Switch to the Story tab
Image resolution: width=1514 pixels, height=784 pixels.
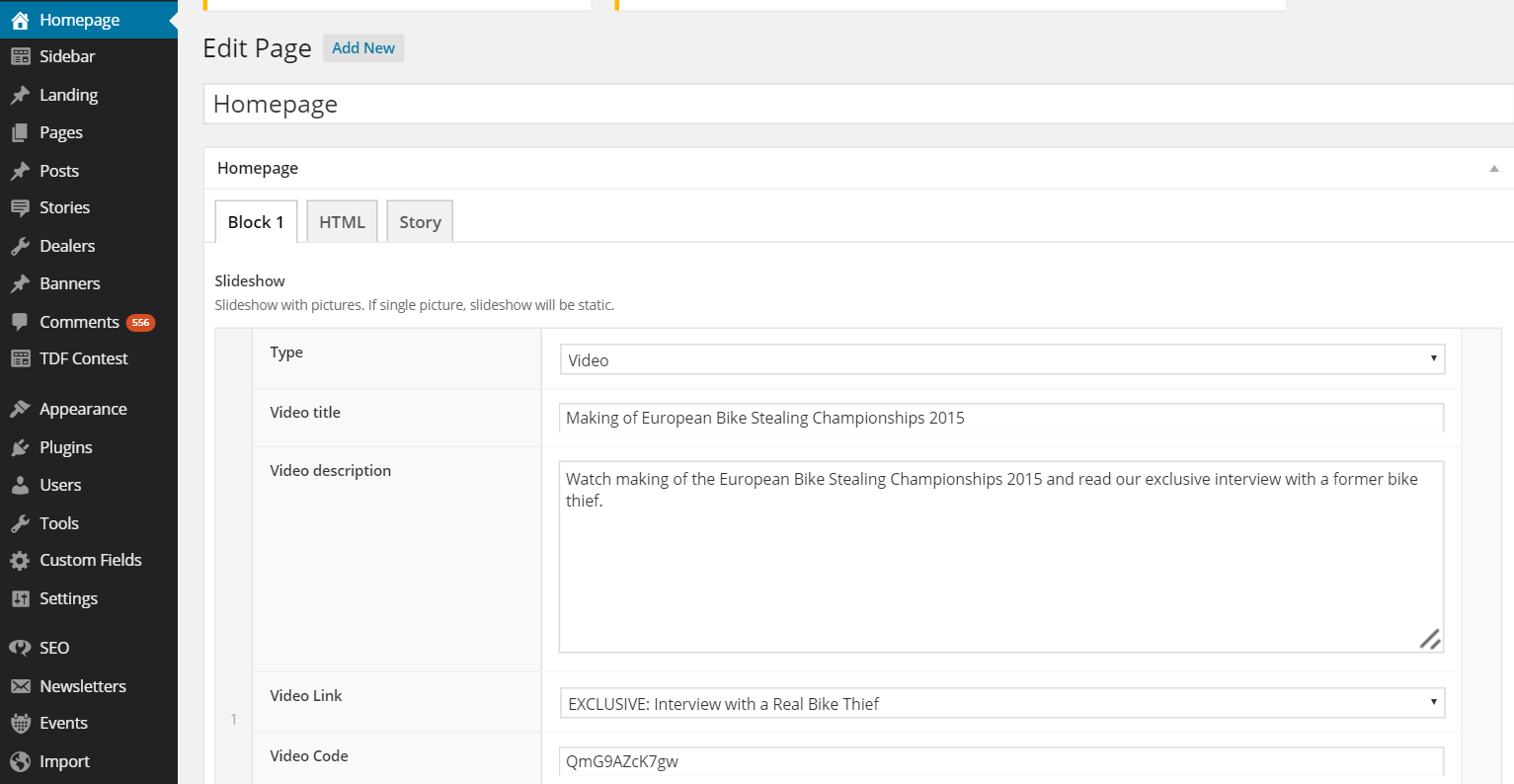coord(420,222)
